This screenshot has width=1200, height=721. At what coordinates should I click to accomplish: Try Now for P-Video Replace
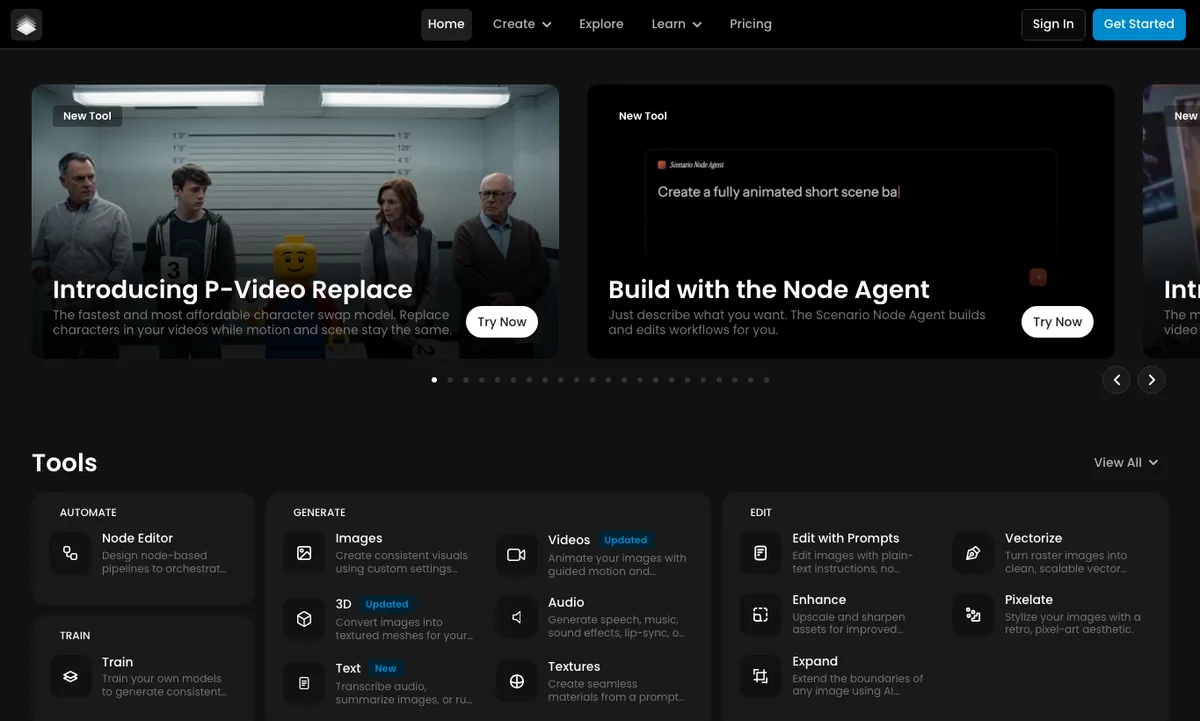point(502,322)
